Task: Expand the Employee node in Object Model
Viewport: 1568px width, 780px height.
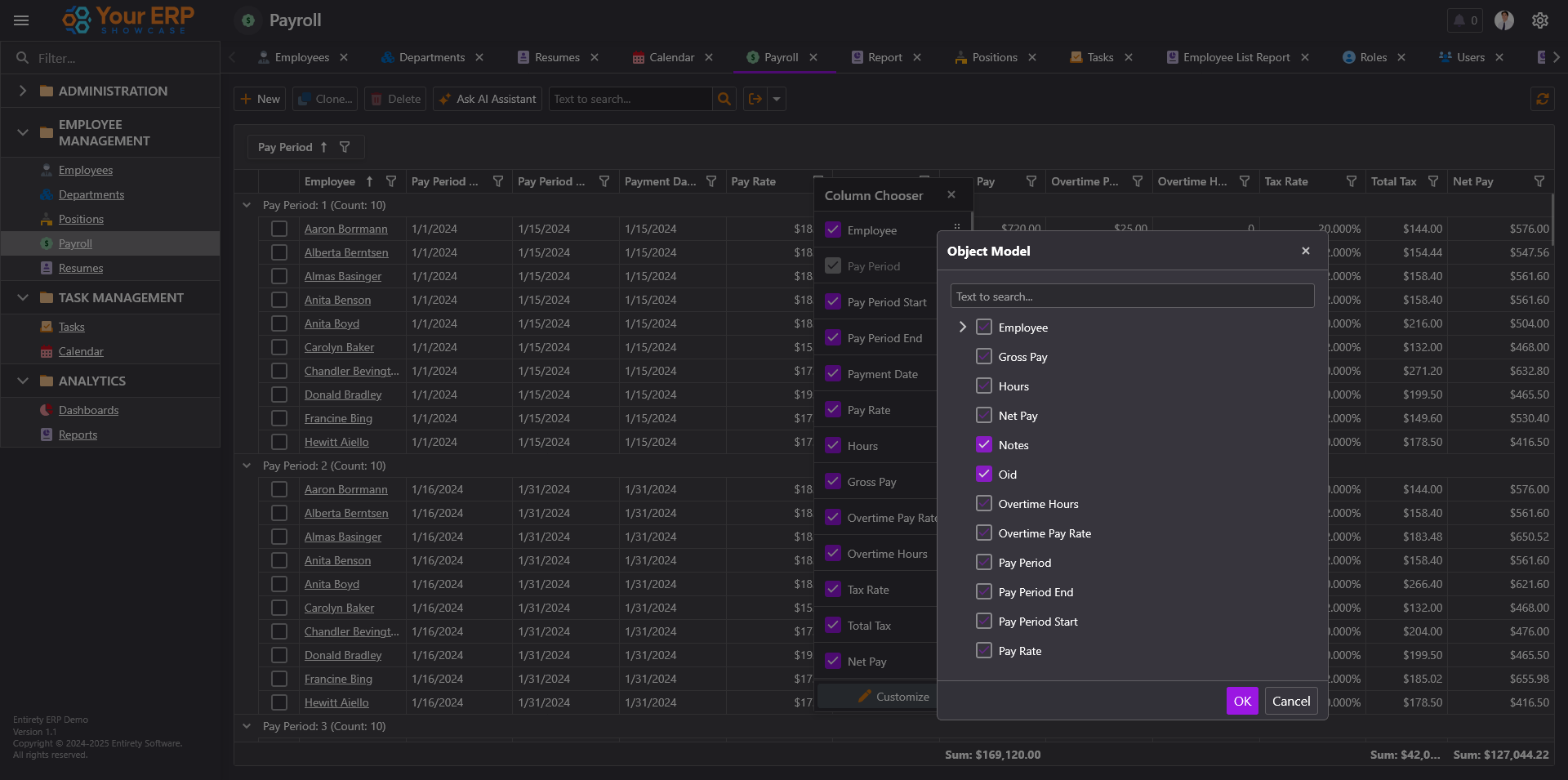Action: (962, 328)
